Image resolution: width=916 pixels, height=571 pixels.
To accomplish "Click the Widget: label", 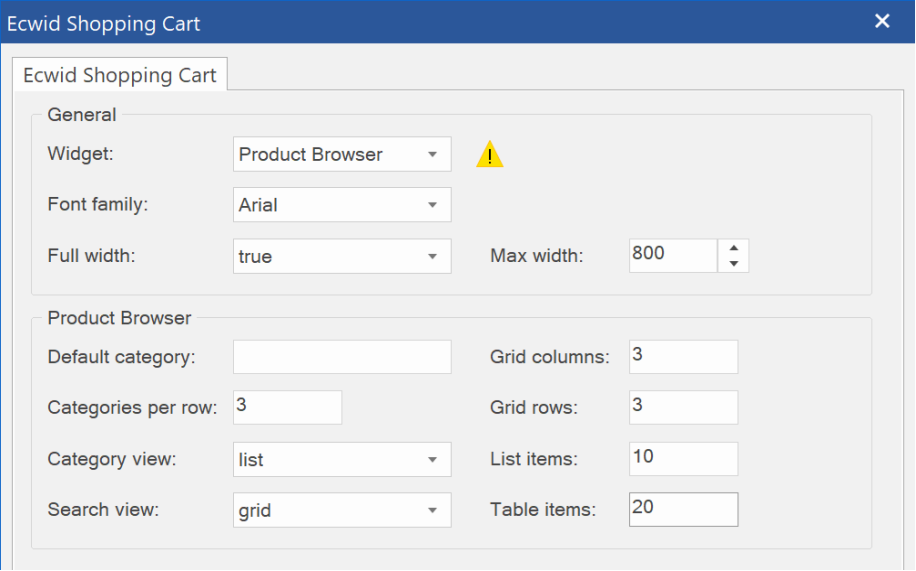I will click(x=81, y=154).
